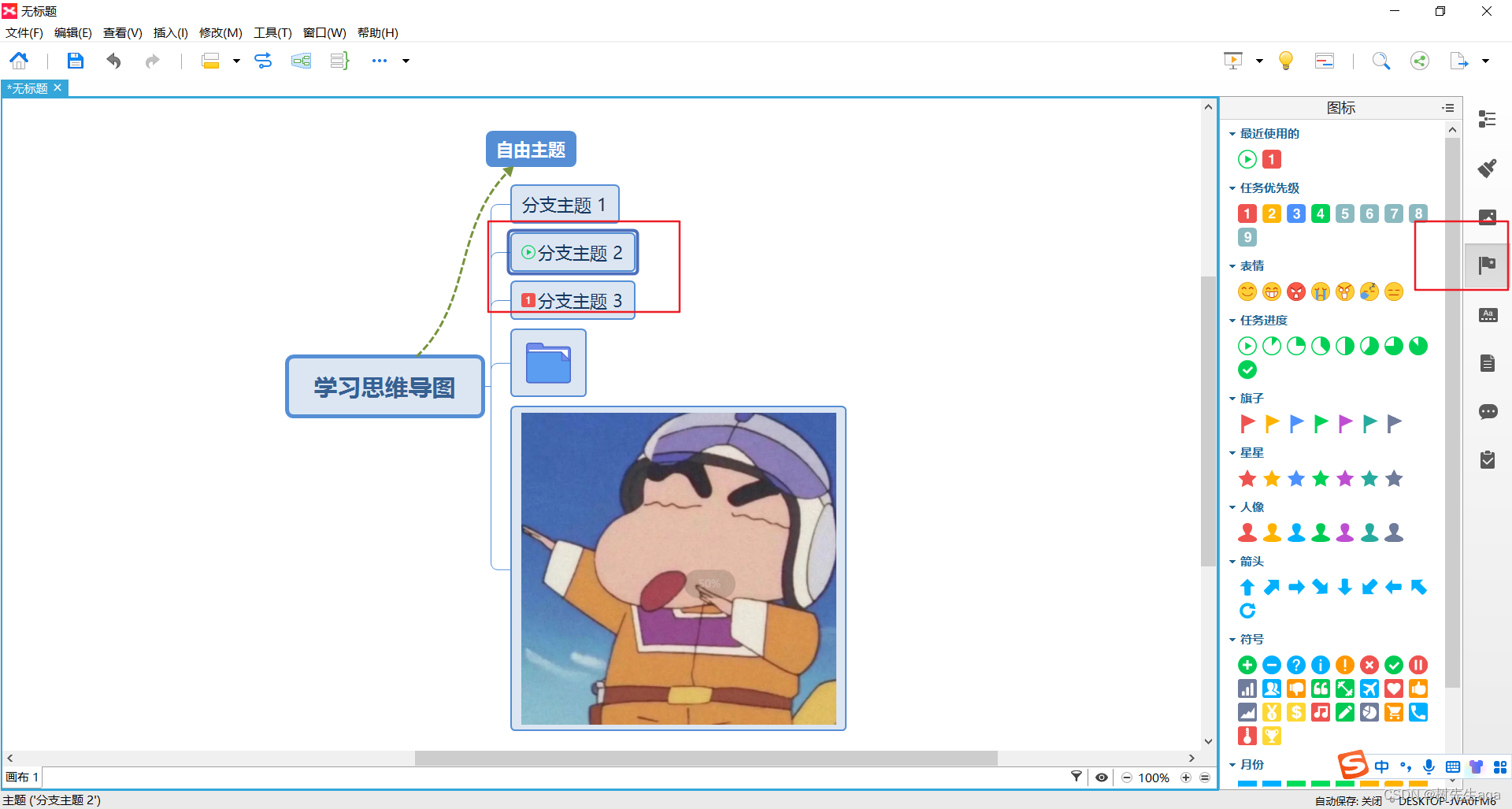
Task: Collapse the 表情 section
Action: tap(1232, 266)
